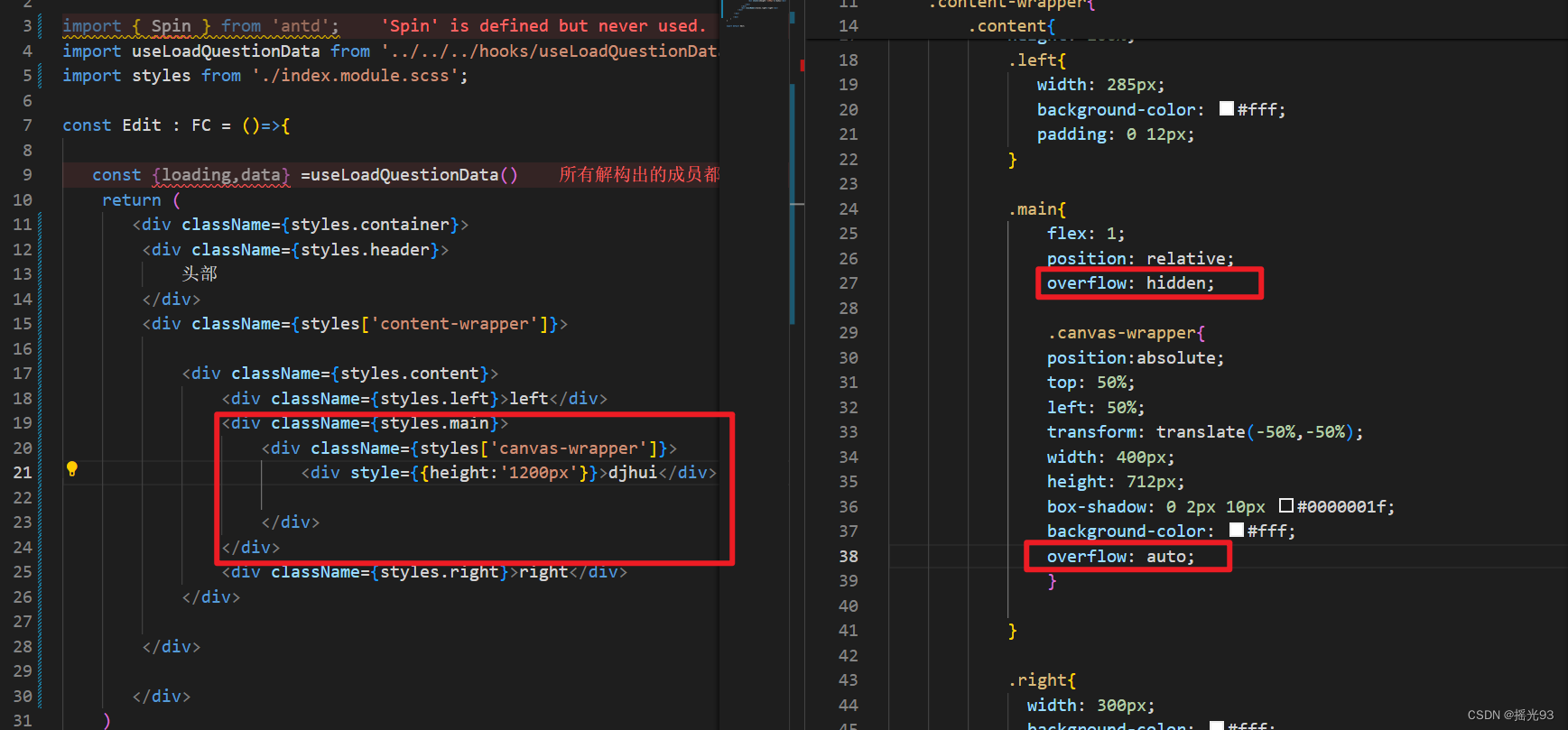
Task: Click the 头部 text on line 13
Action: pyautogui.click(x=199, y=273)
